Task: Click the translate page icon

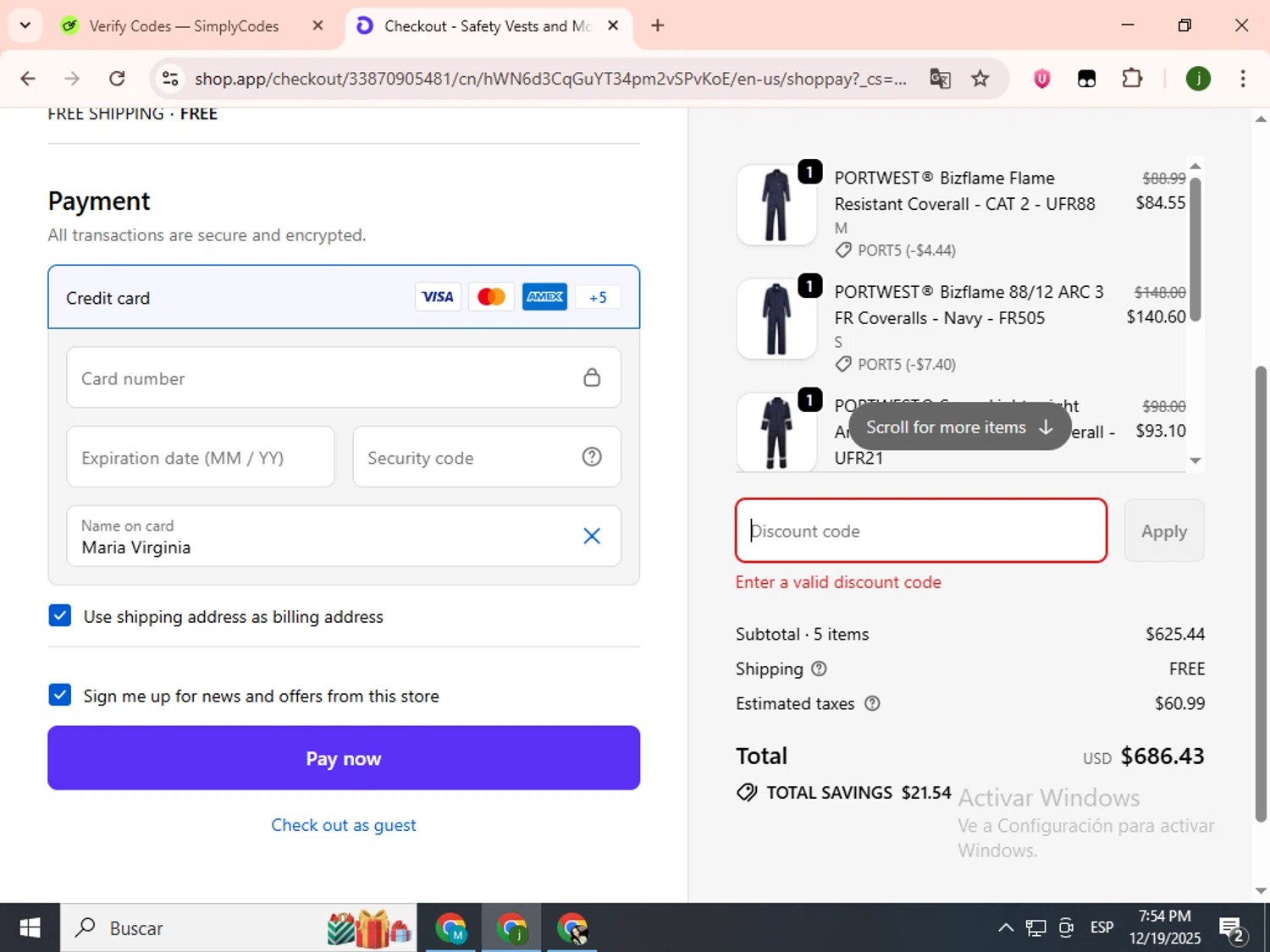Action: 940,79
